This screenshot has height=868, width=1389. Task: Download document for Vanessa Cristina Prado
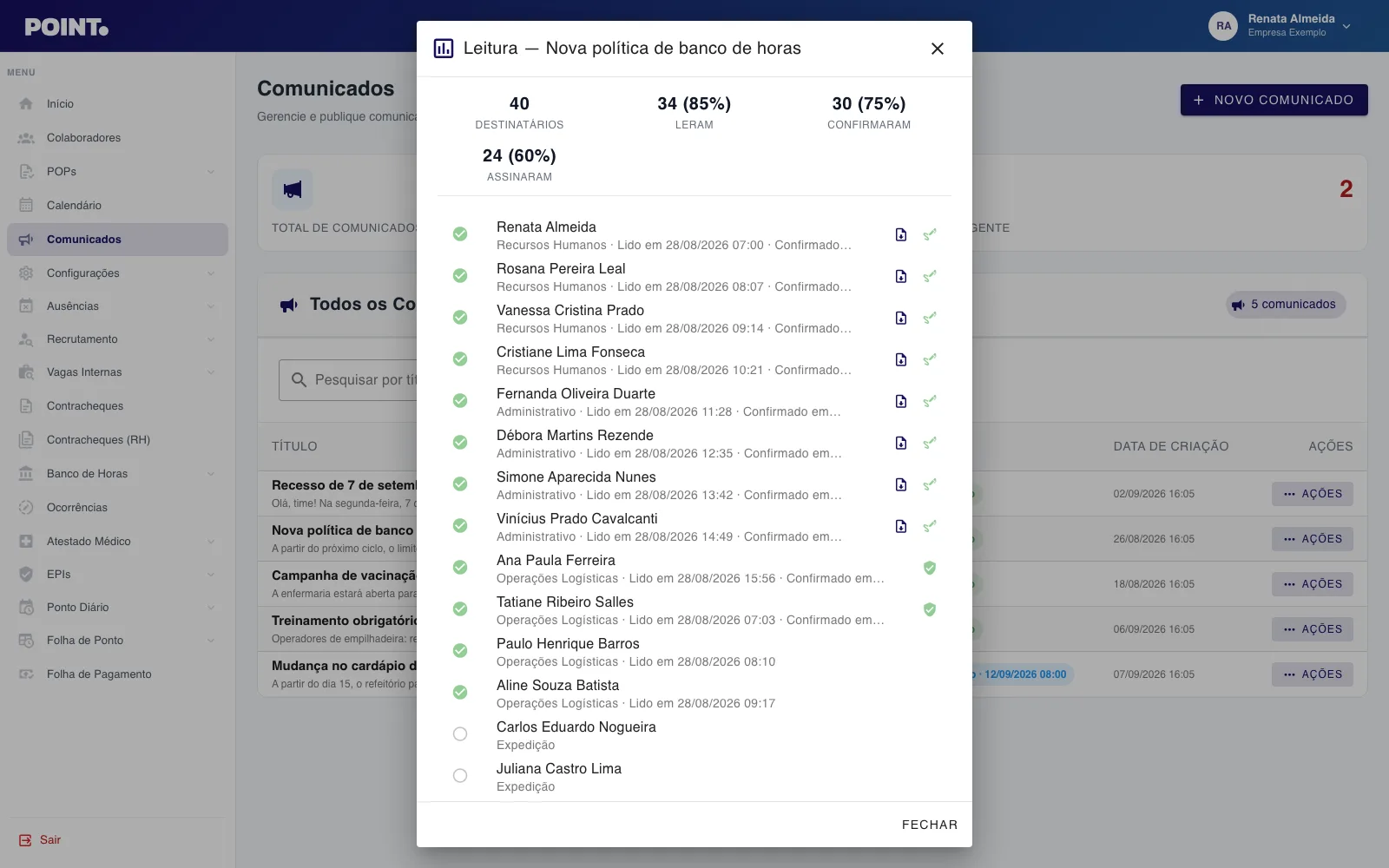(x=901, y=318)
